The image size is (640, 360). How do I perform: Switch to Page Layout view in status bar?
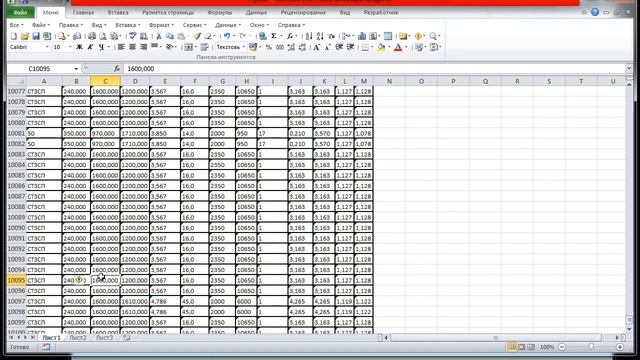point(521,347)
